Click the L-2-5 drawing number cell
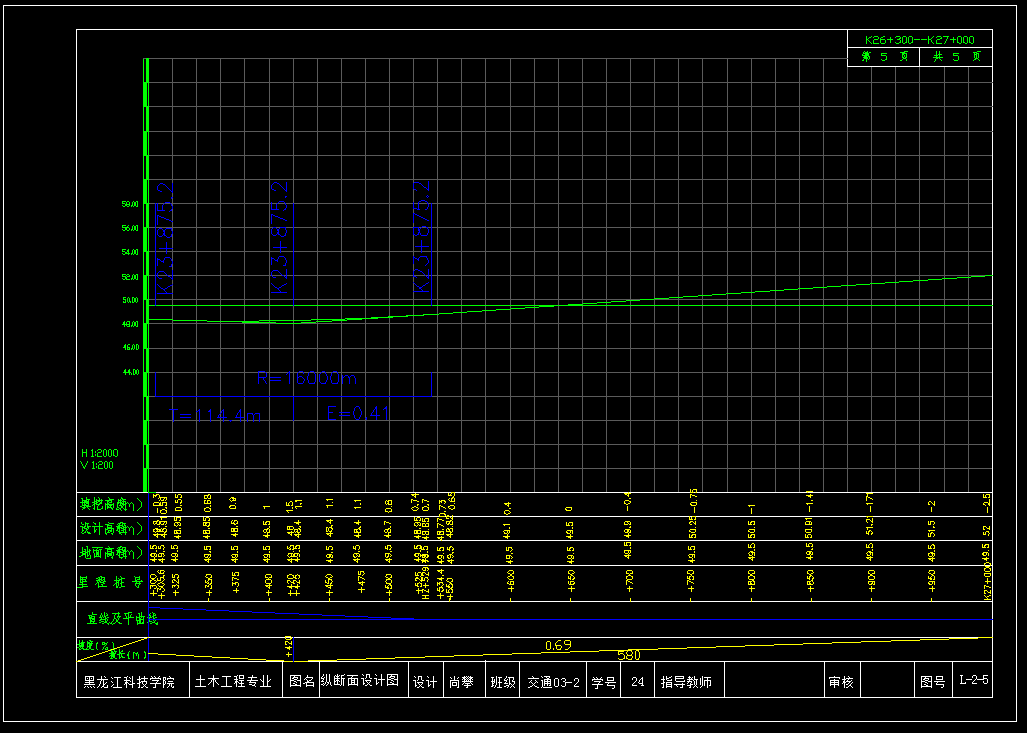The height and width of the screenshot is (733, 1027). coord(973,681)
